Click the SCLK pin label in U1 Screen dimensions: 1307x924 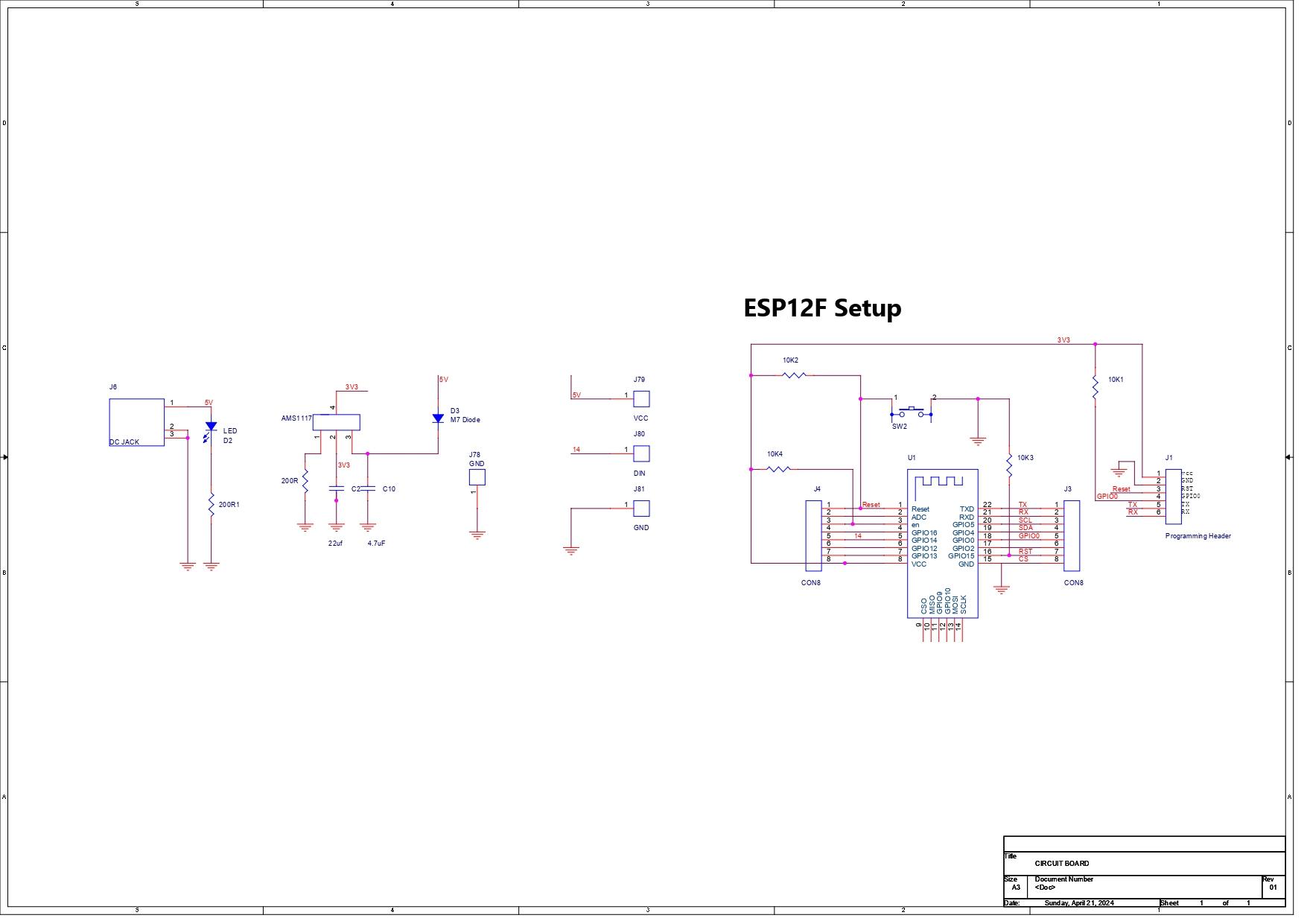coord(964,603)
